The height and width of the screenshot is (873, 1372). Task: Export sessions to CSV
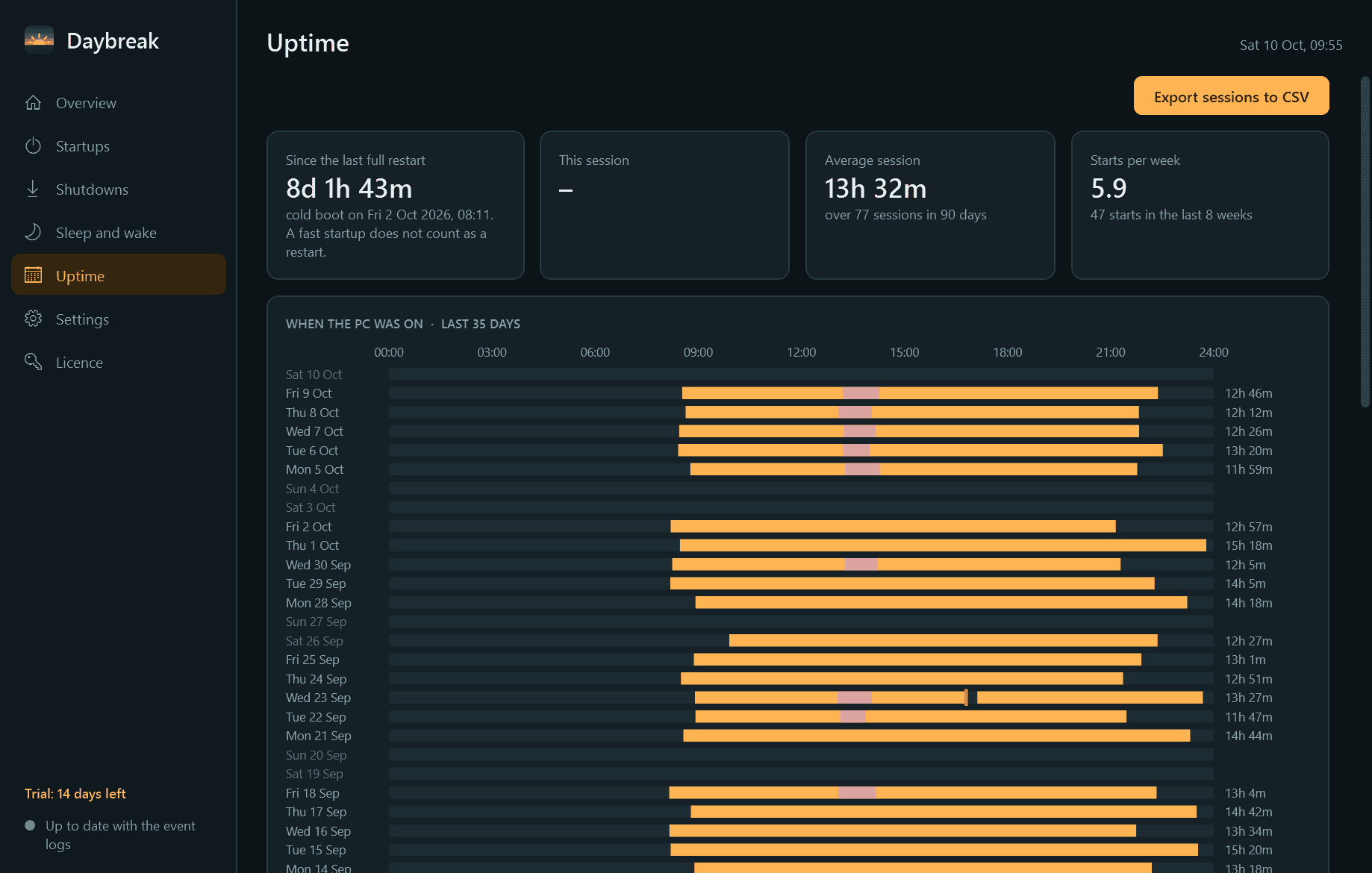(x=1231, y=96)
